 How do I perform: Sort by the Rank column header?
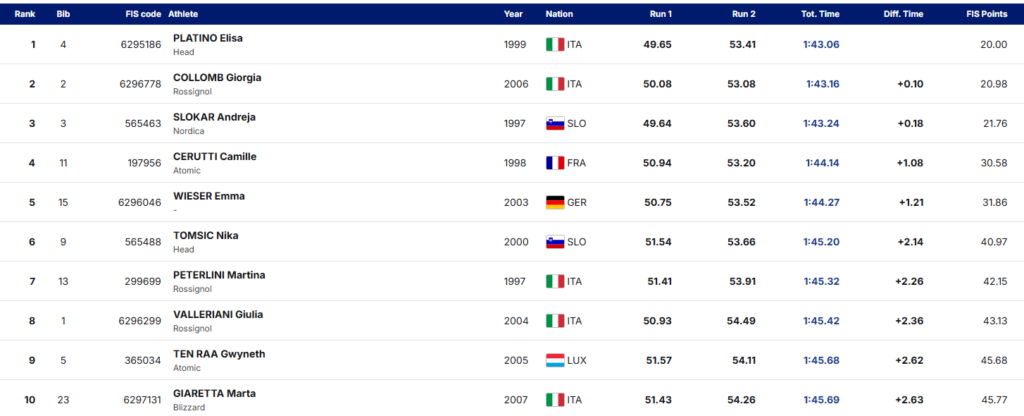coord(25,14)
